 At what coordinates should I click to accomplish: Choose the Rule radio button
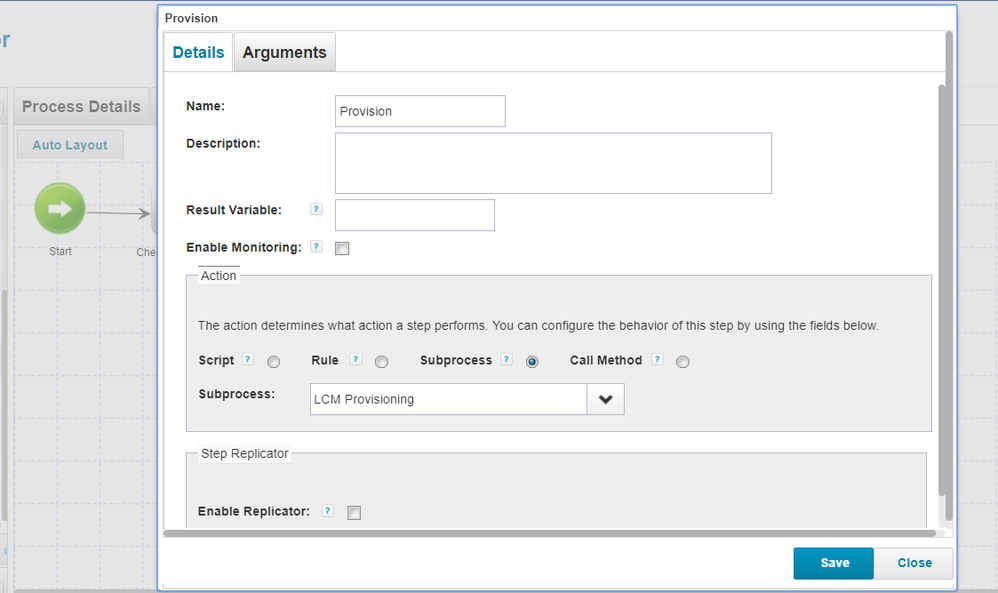tap(381, 362)
